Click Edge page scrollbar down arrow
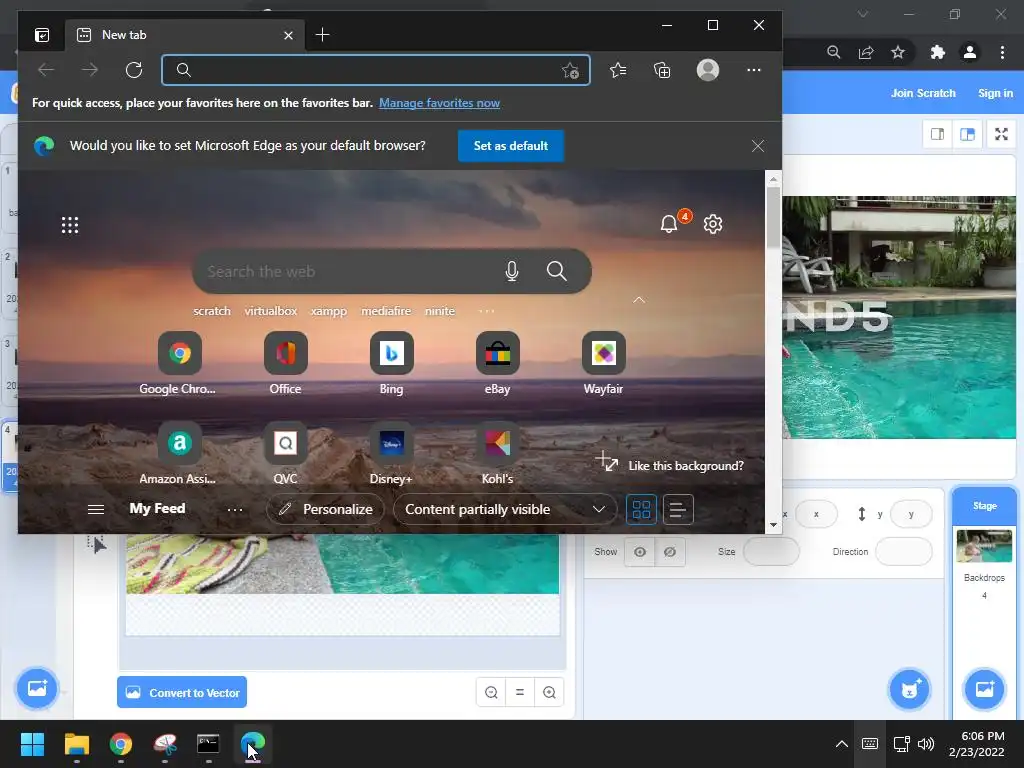This screenshot has width=1024, height=768. (x=773, y=525)
